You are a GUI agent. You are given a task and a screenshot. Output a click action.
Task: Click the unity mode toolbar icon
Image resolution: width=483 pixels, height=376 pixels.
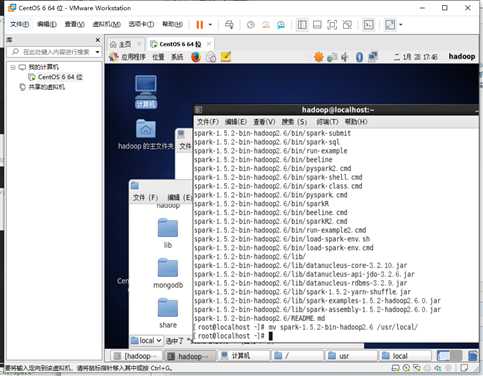click(x=347, y=25)
